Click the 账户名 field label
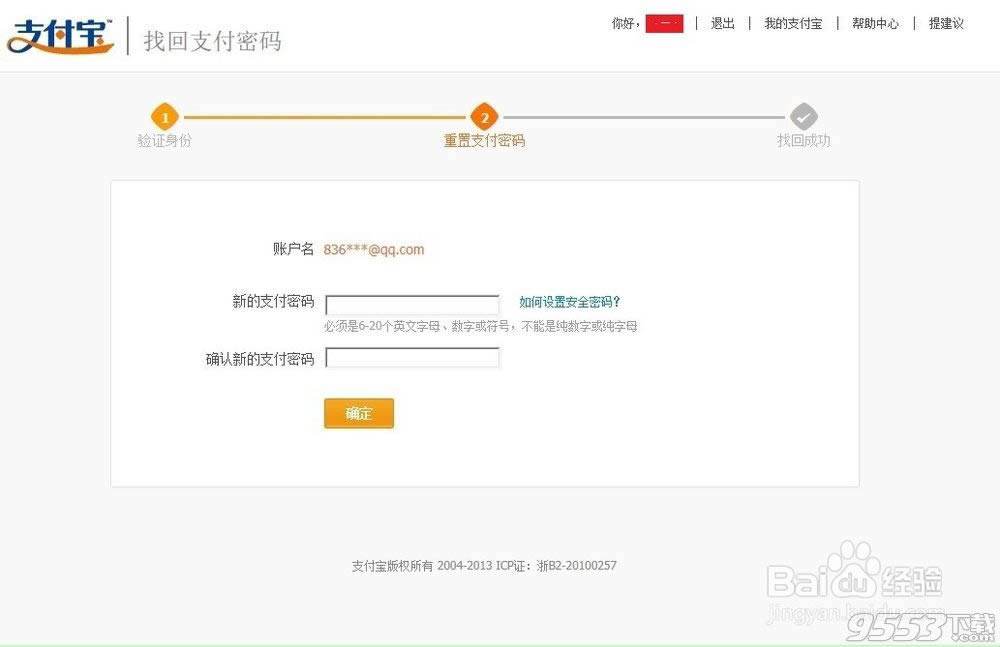This screenshot has height=647, width=1000. click(x=293, y=249)
